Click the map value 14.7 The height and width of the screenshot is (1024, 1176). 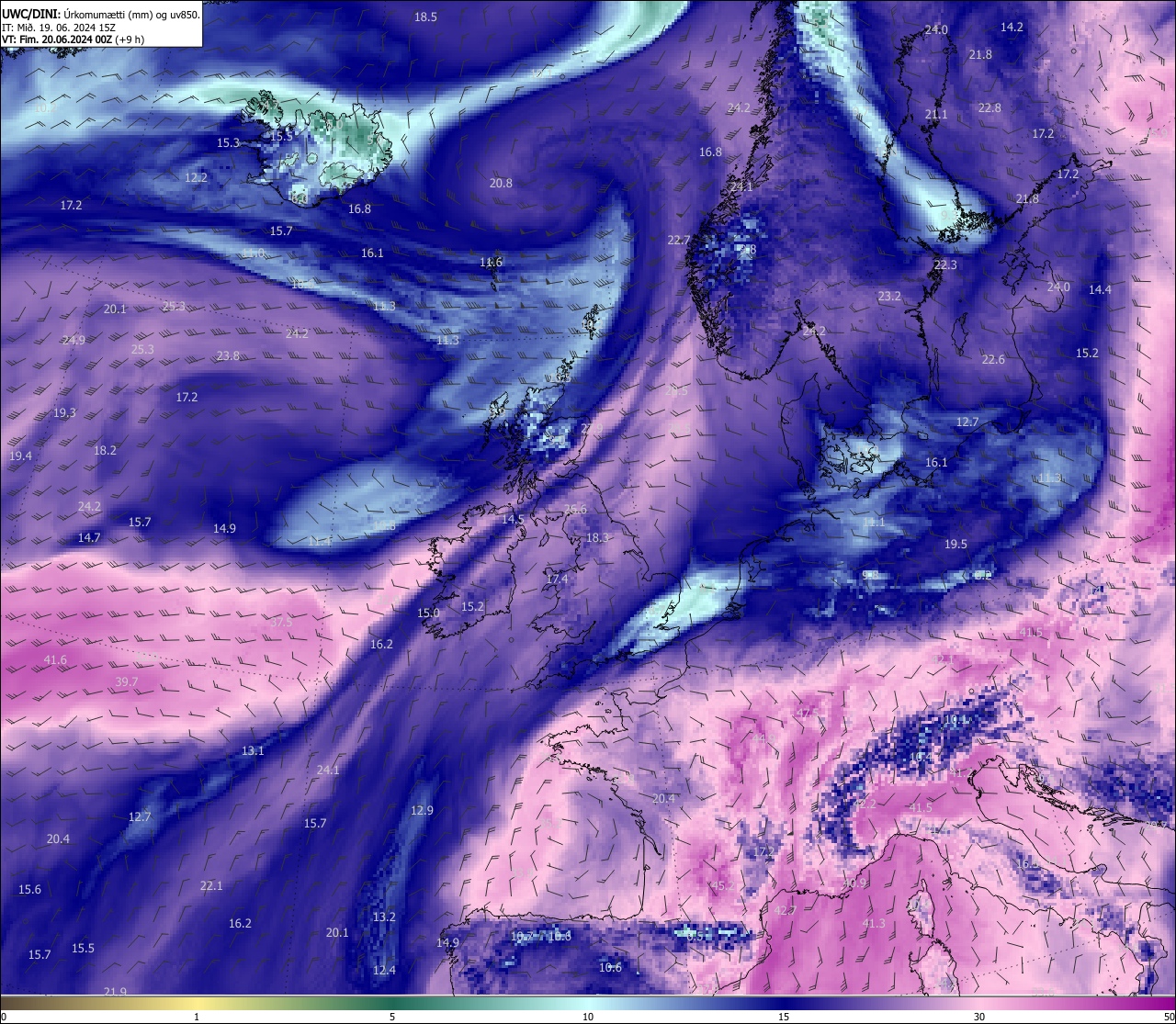click(x=89, y=537)
